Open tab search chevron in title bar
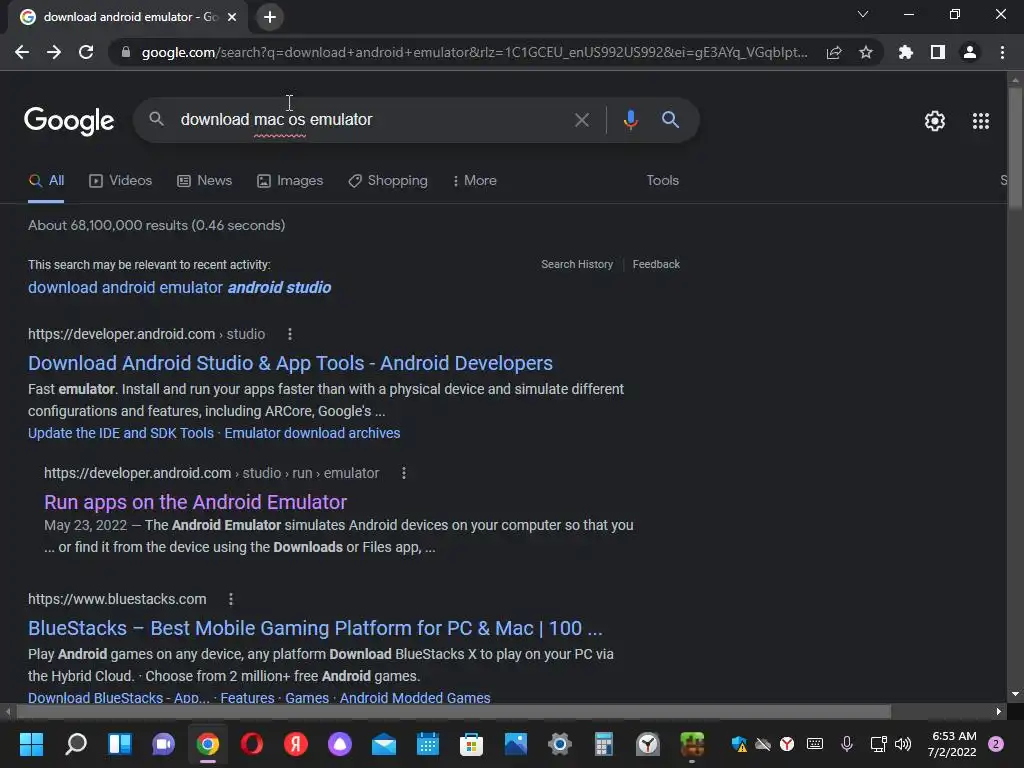Viewport: 1024px width, 768px height. pos(863,14)
